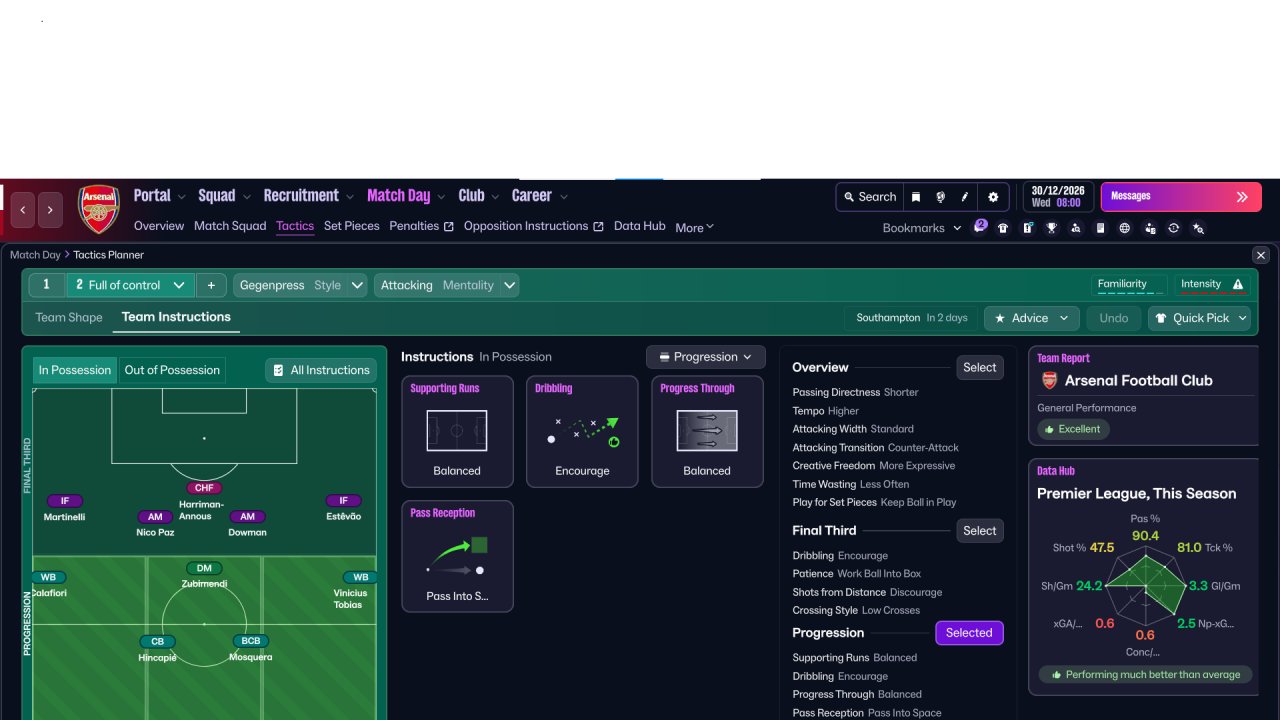Click the Search field in top bar
The image size is (1280, 720).
870,197
